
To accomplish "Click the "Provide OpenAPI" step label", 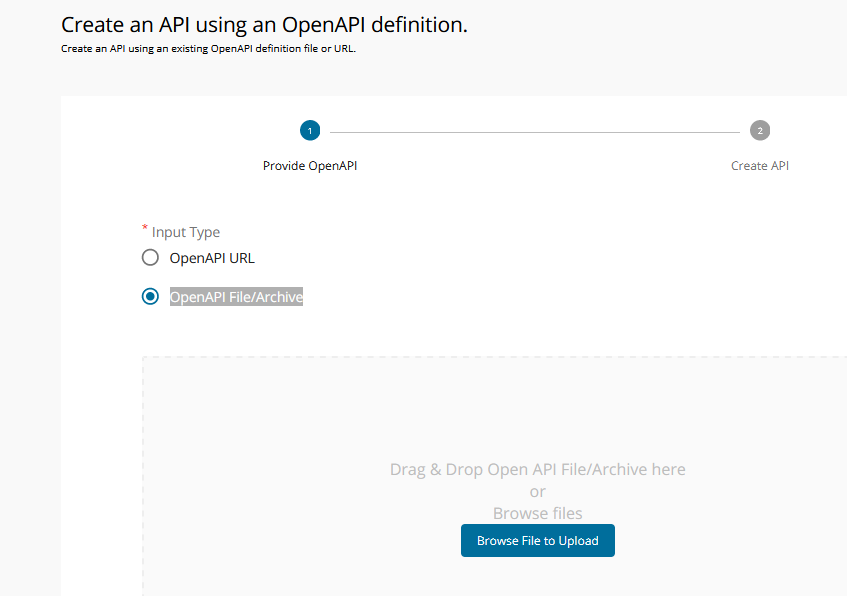I will pos(310,166).
